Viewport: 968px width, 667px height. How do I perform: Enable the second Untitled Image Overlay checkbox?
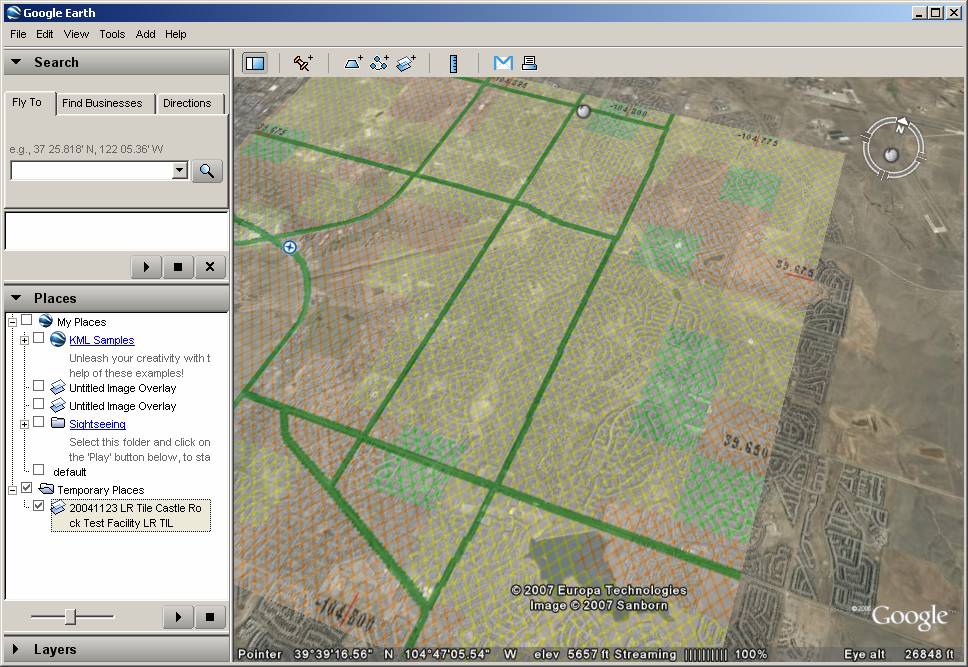pos(38,404)
